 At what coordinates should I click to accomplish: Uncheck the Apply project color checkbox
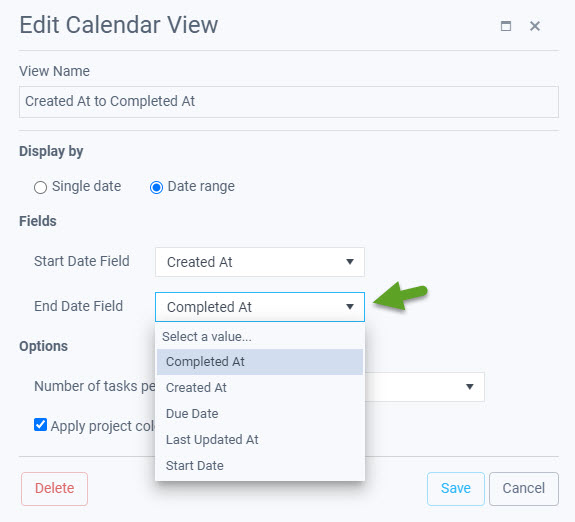pyautogui.click(x=40, y=425)
